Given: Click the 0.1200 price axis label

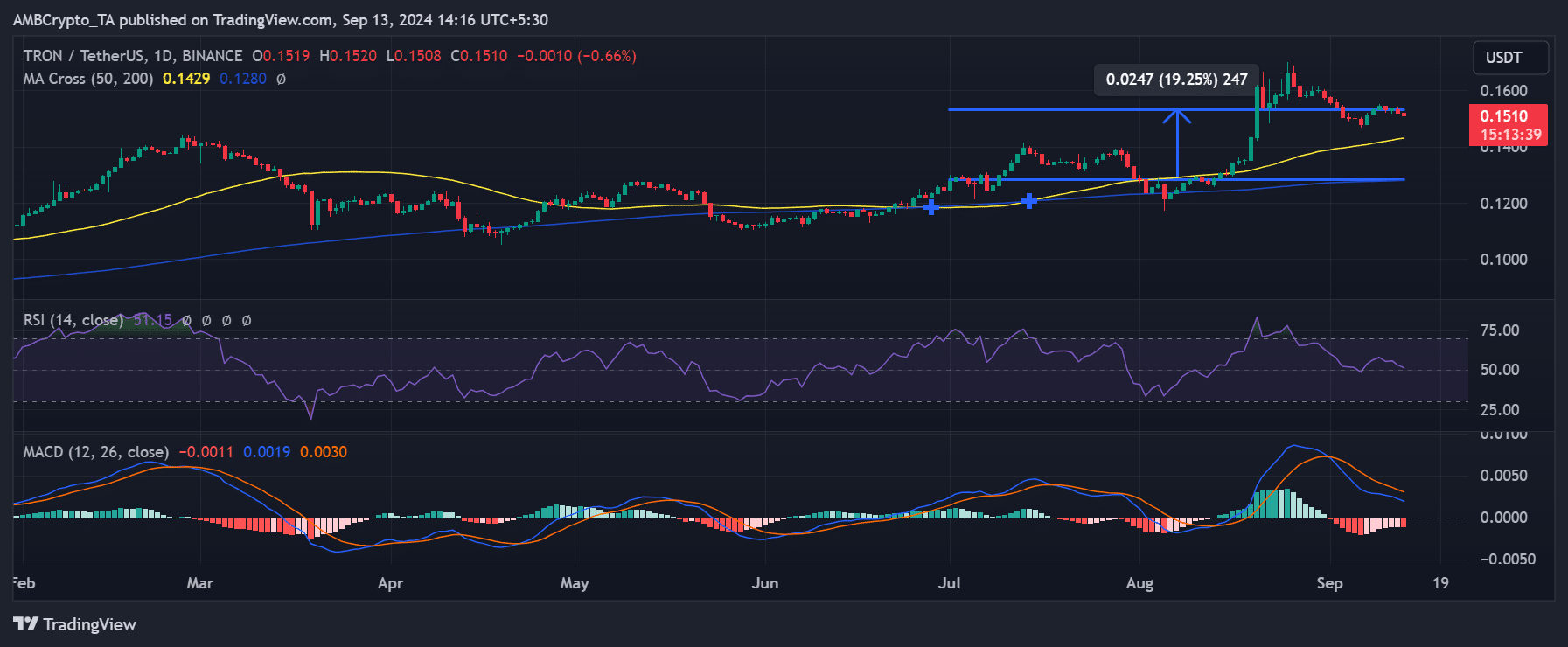Looking at the screenshot, I should [1504, 204].
